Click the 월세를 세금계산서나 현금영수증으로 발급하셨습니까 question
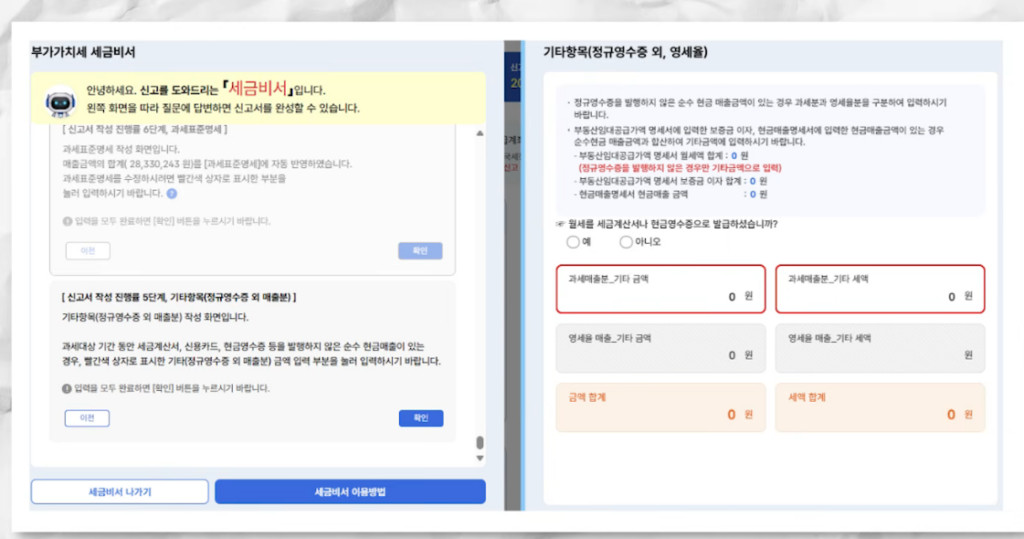 pos(673,224)
